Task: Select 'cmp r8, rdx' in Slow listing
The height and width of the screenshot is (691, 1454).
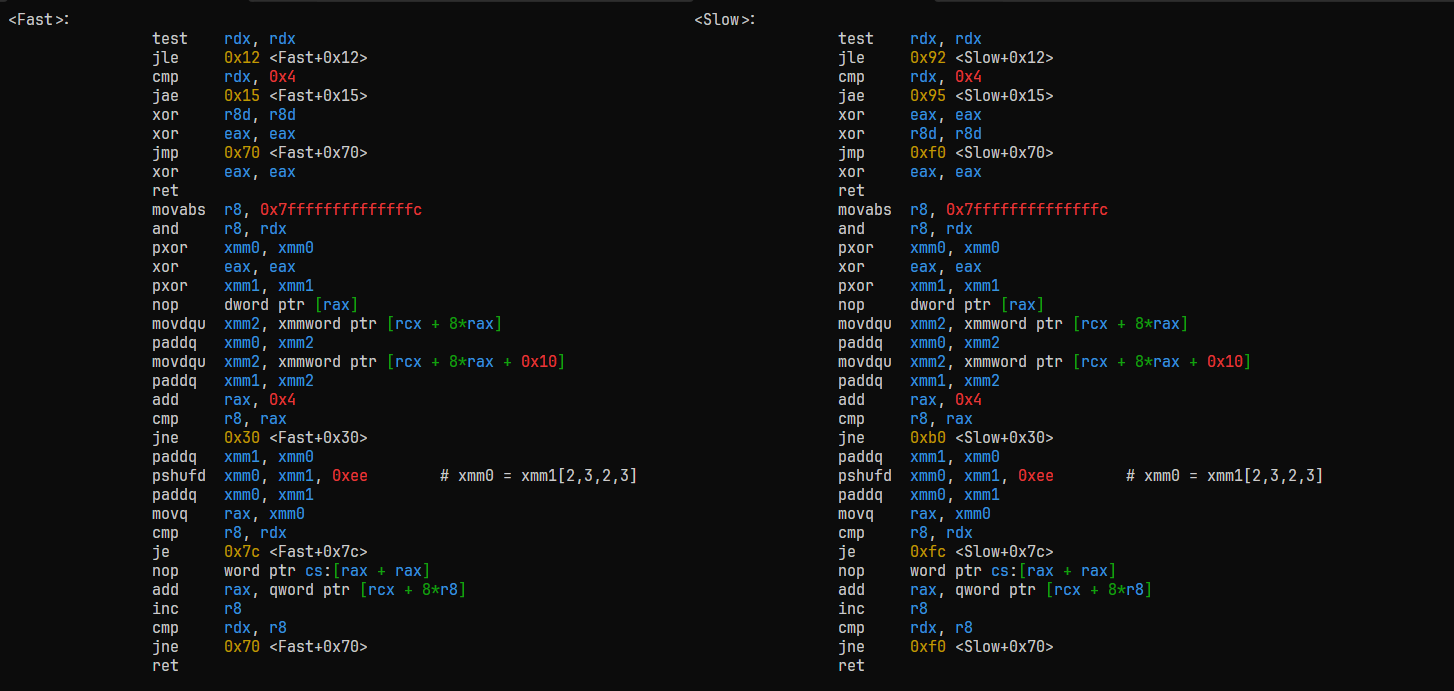Action: click(x=906, y=533)
